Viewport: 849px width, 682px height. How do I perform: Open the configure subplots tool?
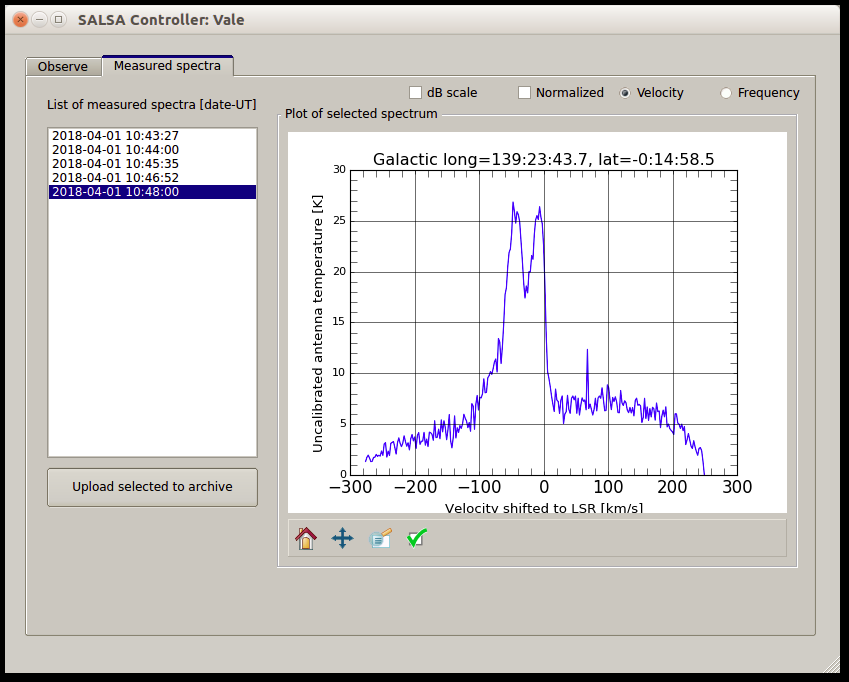(380, 539)
